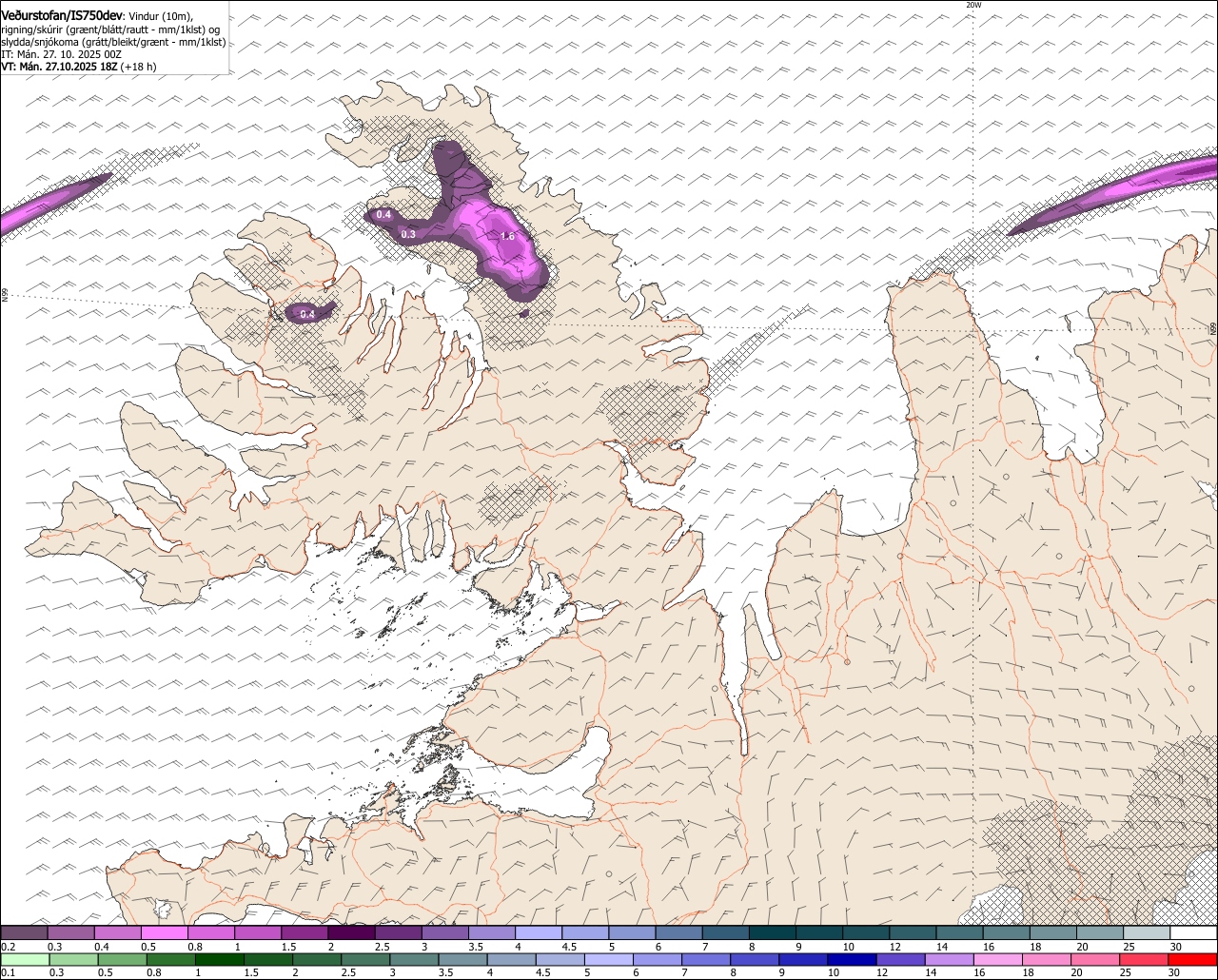The width and height of the screenshot is (1218, 980).
Task: Click the 'Veðurstofan/IS750dev' title text
Action: coord(62,16)
